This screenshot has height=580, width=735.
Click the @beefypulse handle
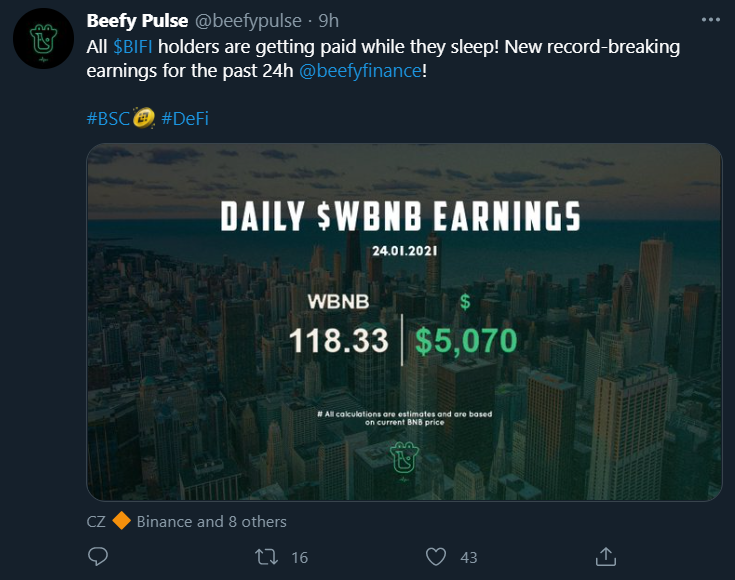tap(245, 20)
